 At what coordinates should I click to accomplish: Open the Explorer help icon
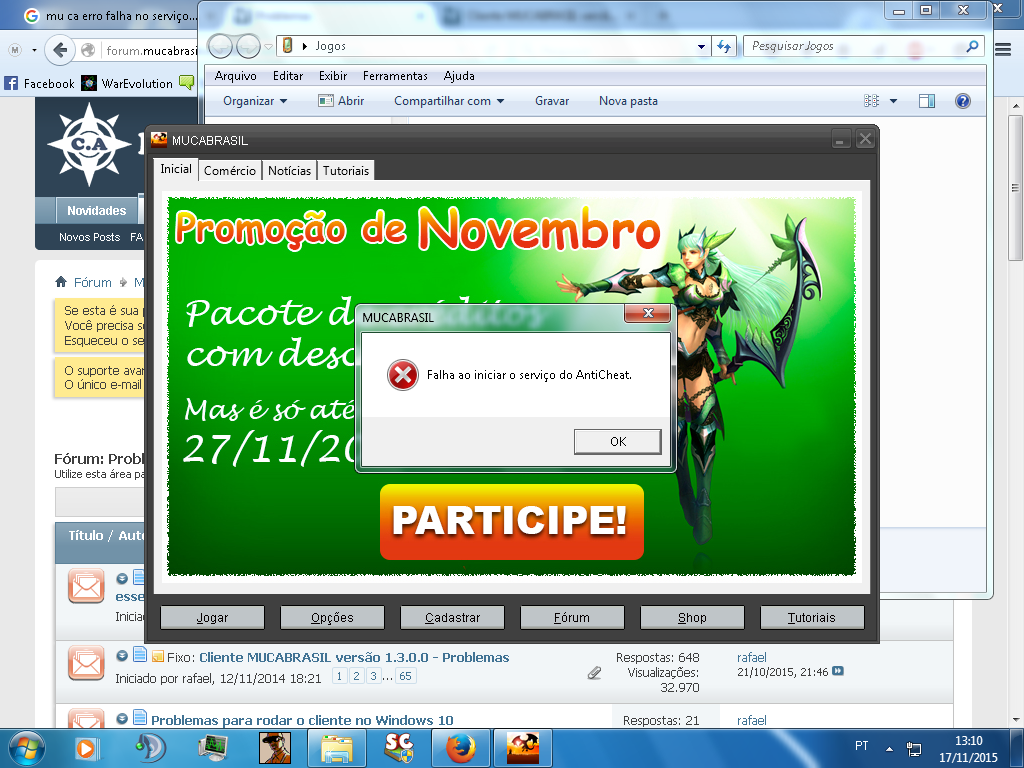(962, 101)
